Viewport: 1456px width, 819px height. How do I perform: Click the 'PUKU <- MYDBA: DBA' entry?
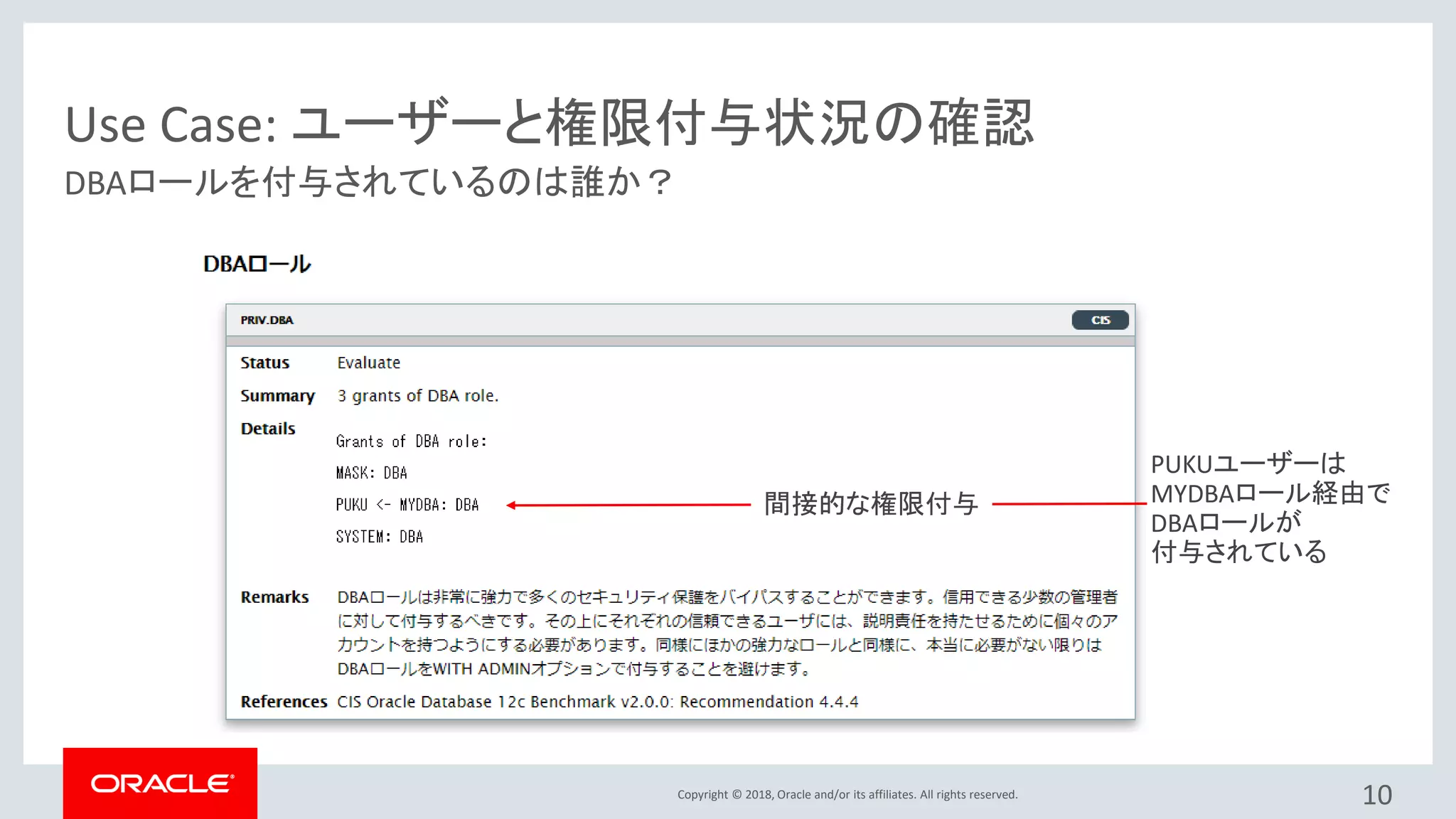coord(407,505)
